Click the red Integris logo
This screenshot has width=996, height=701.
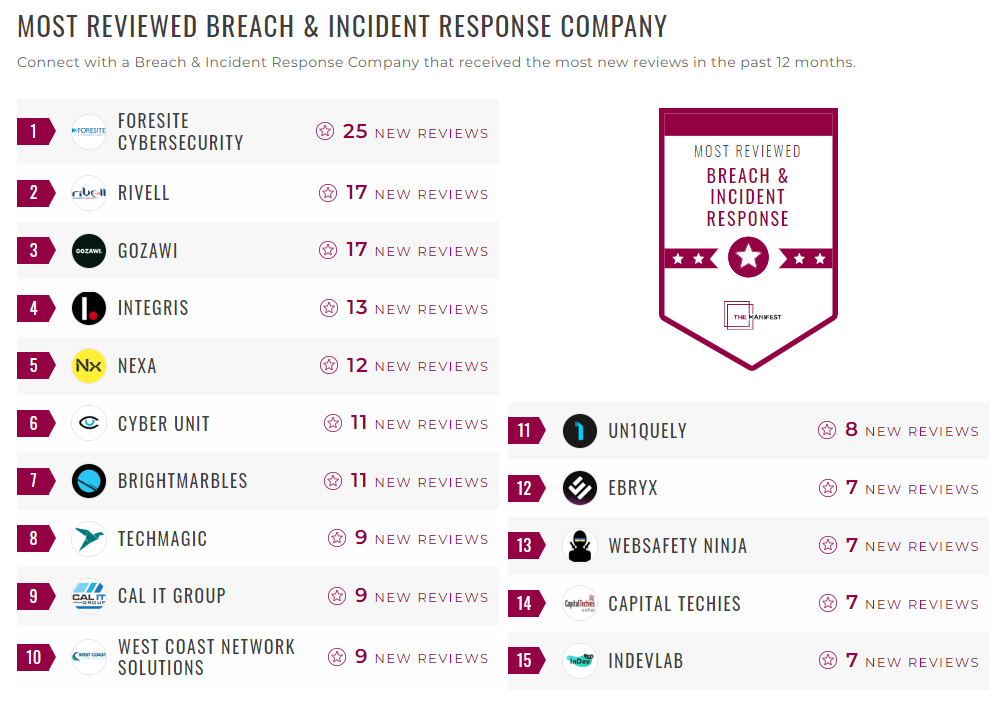(x=88, y=308)
